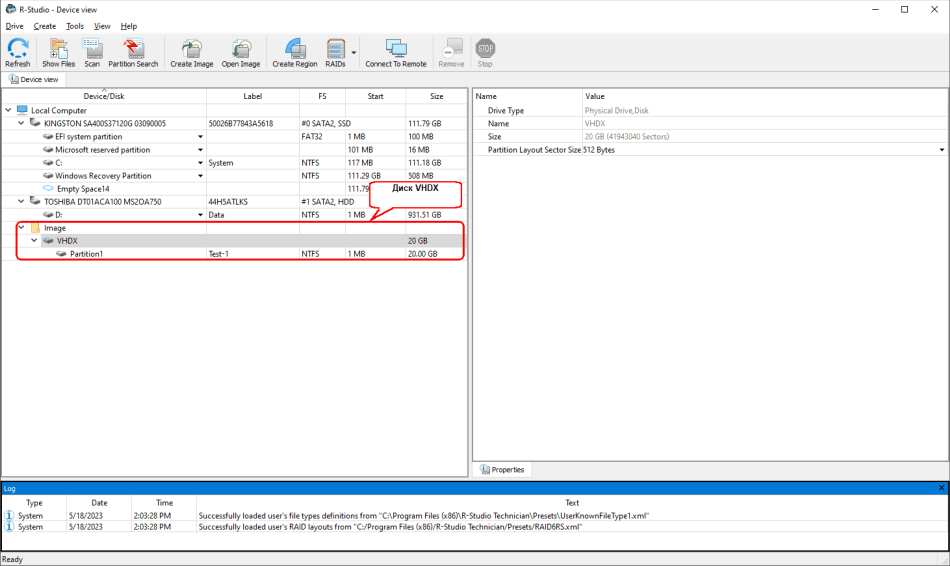This screenshot has height=566, width=950.
Task: Select the RAID6RS.xml log entry
Action: (474, 527)
